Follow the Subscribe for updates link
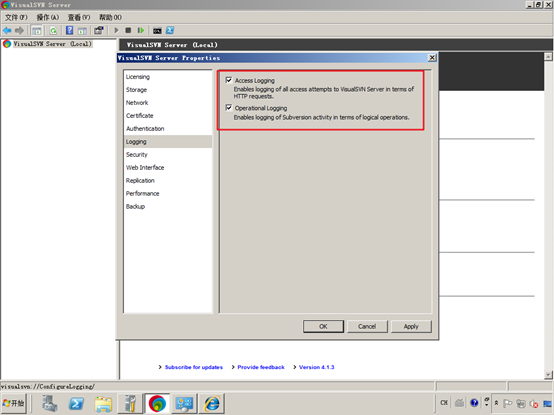The image size is (554, 415). (x=194, y=367)
